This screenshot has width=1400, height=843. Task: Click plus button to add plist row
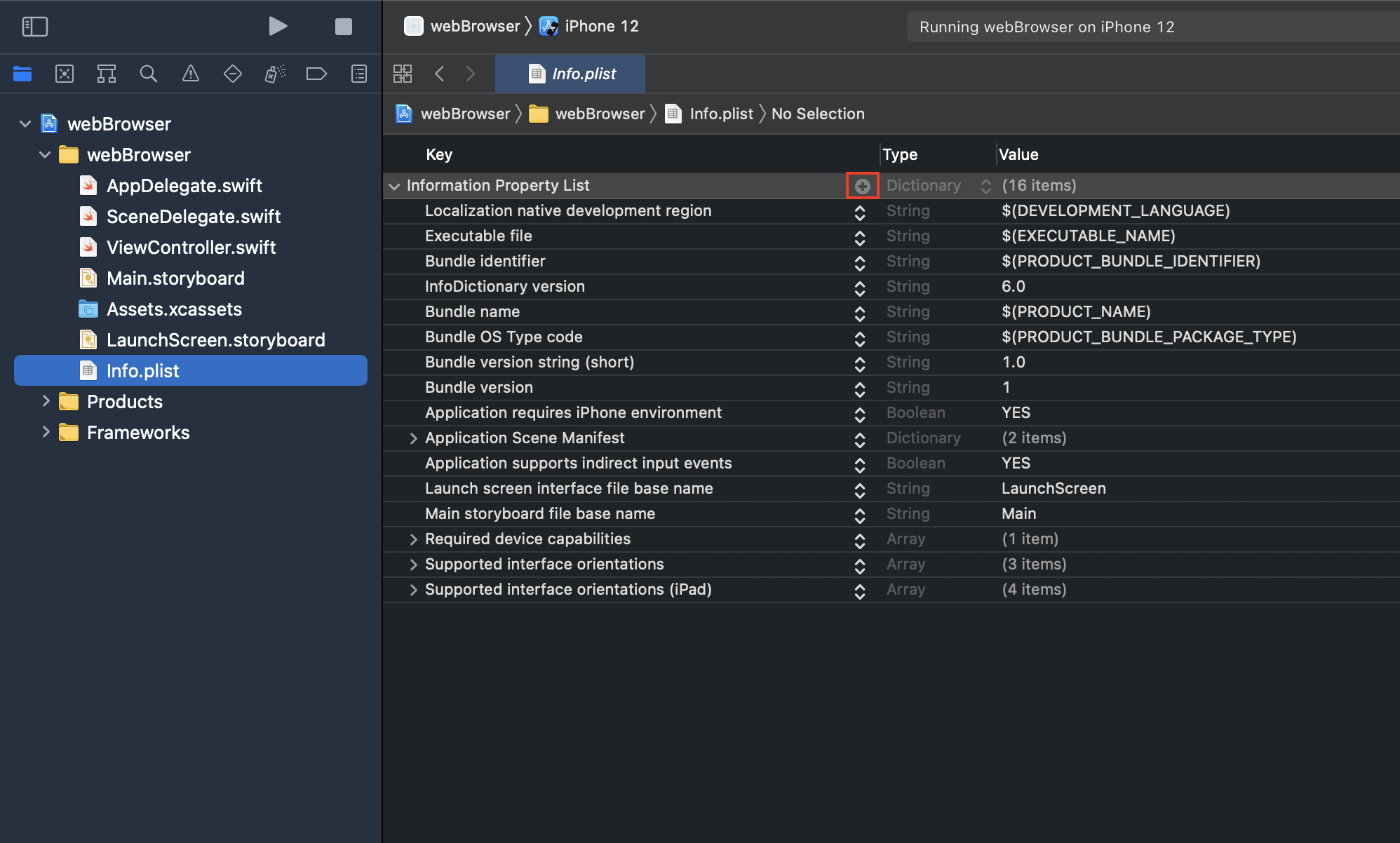point(862,186)
